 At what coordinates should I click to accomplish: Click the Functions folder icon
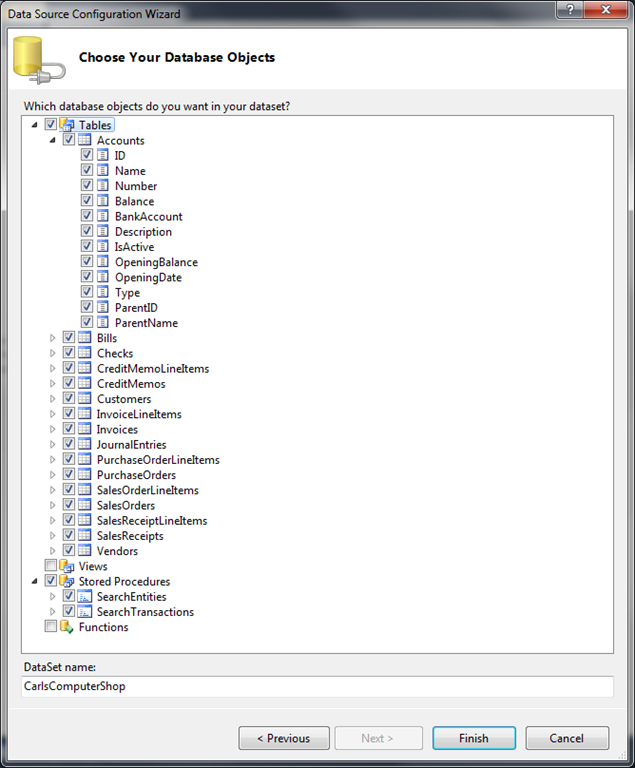67,628
